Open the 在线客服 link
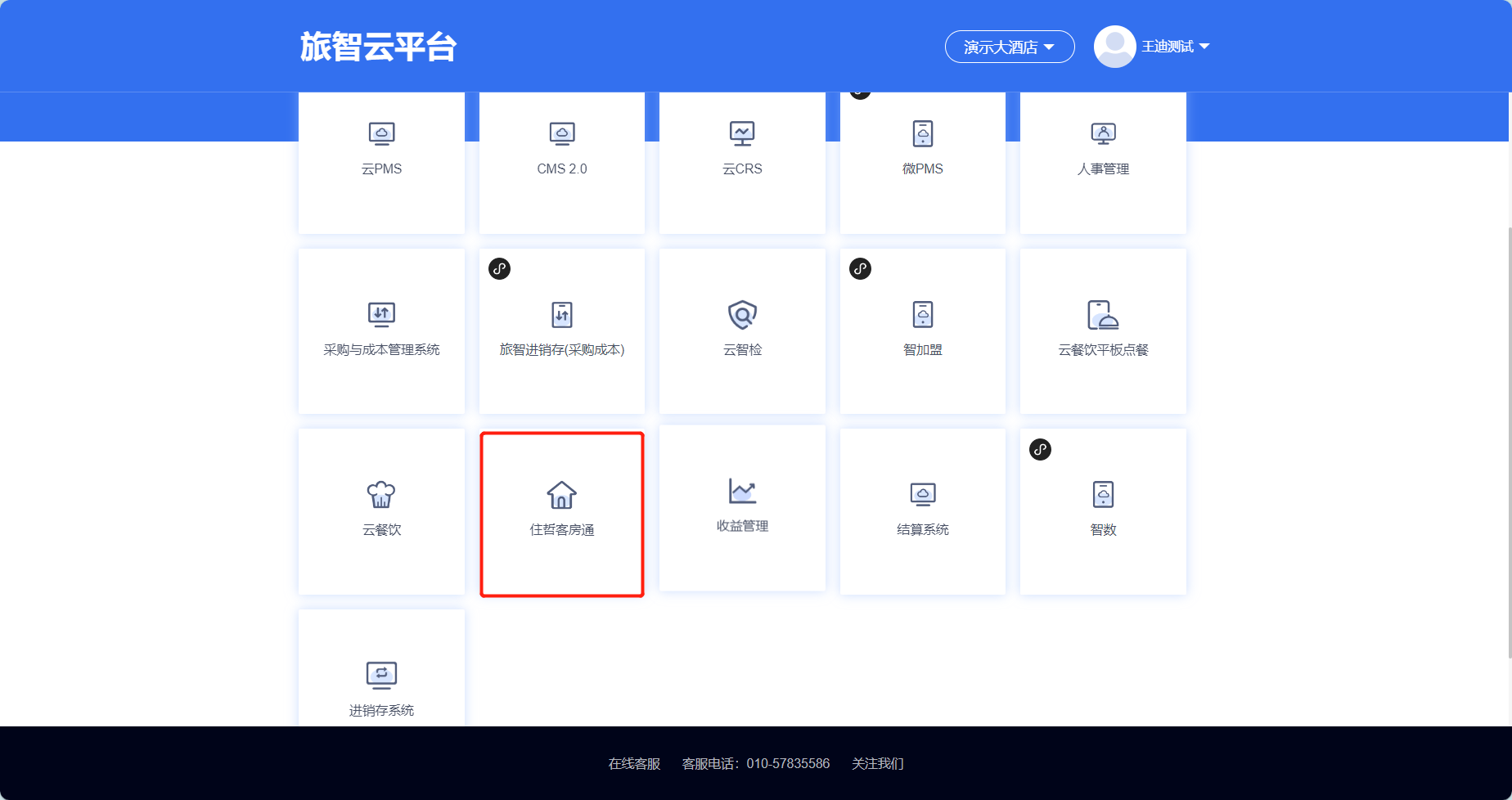This screenshot has width=1512, height=800. [x=634, y=763]
